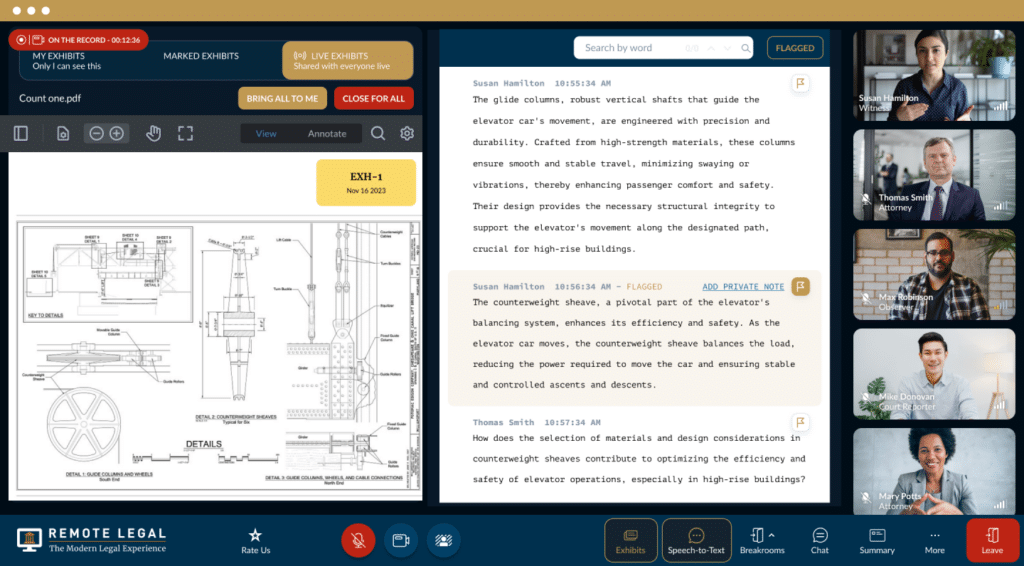Open the Chat panel
1024x566 pixels.
click(820, 541)
